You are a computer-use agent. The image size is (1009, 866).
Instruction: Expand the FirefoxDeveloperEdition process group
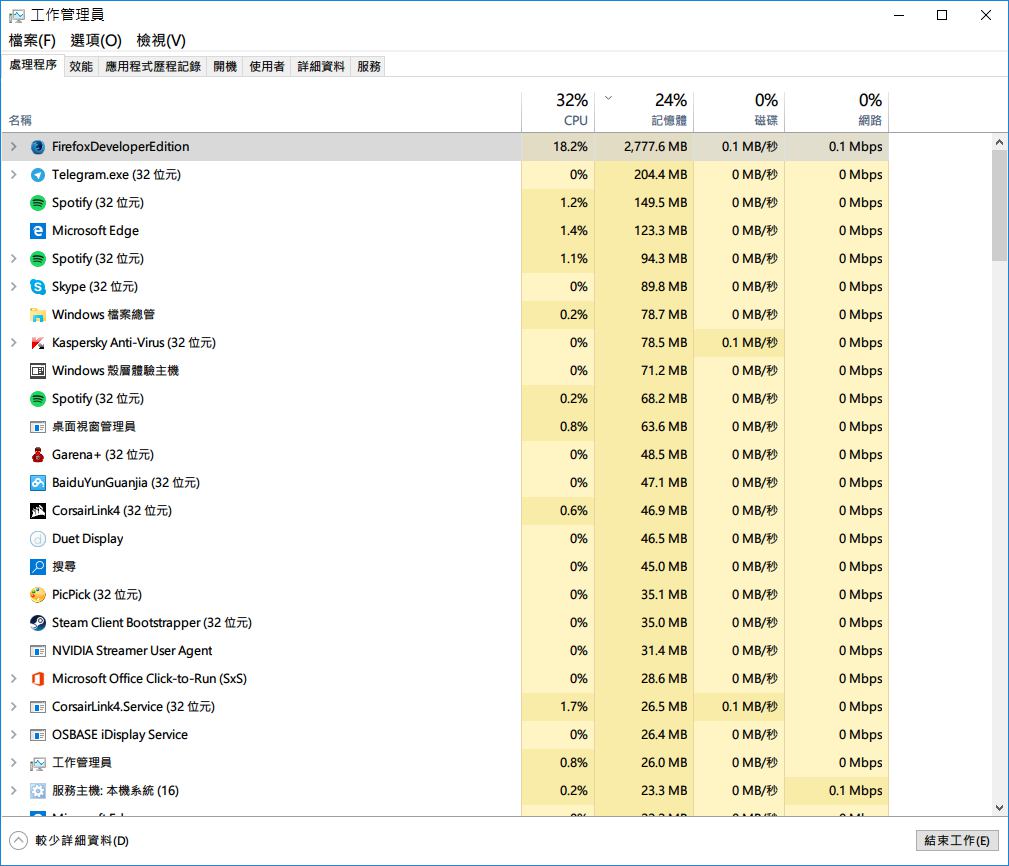click(13, 147)
